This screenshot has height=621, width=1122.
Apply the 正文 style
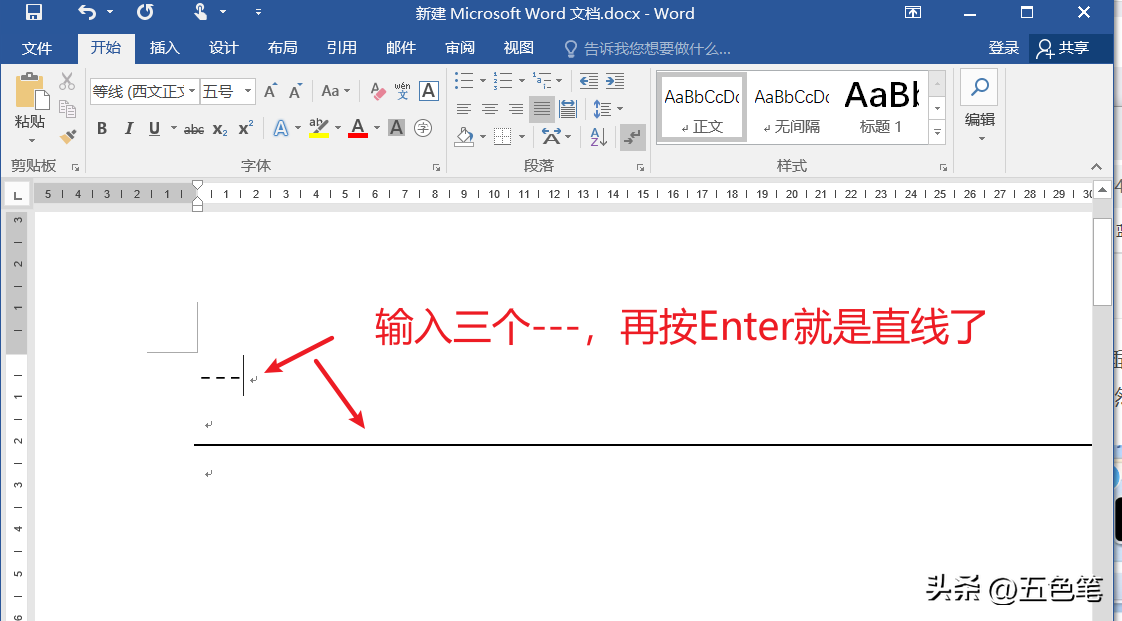701,108
